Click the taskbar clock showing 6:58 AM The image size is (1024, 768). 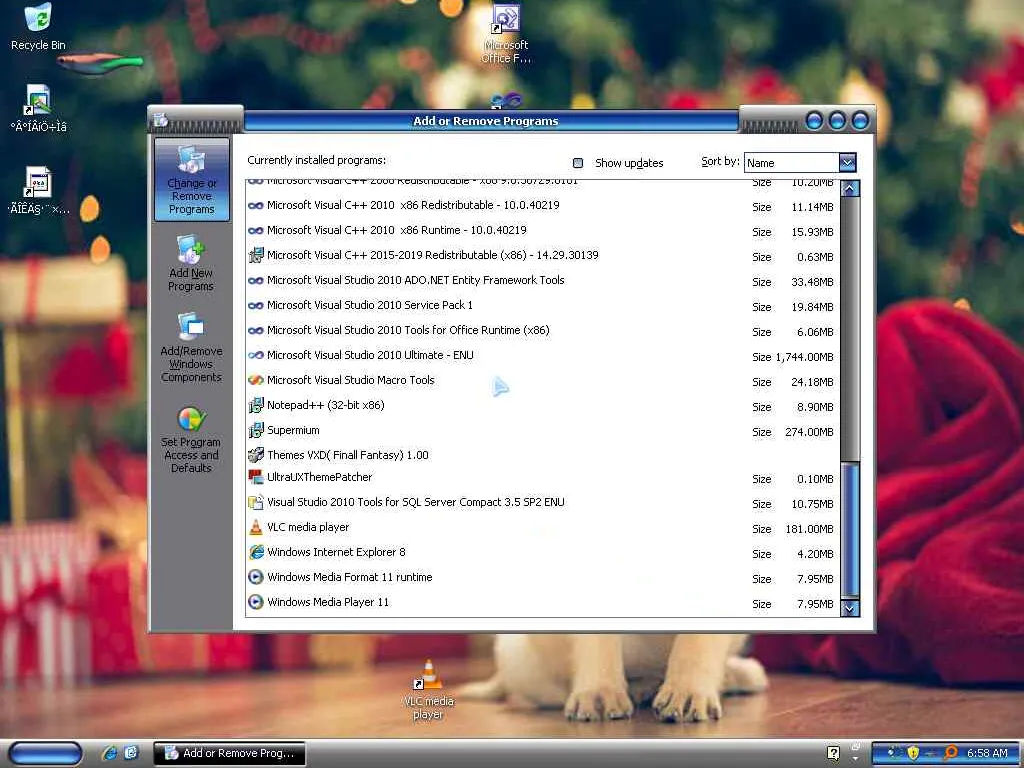(x=987, y=753)
